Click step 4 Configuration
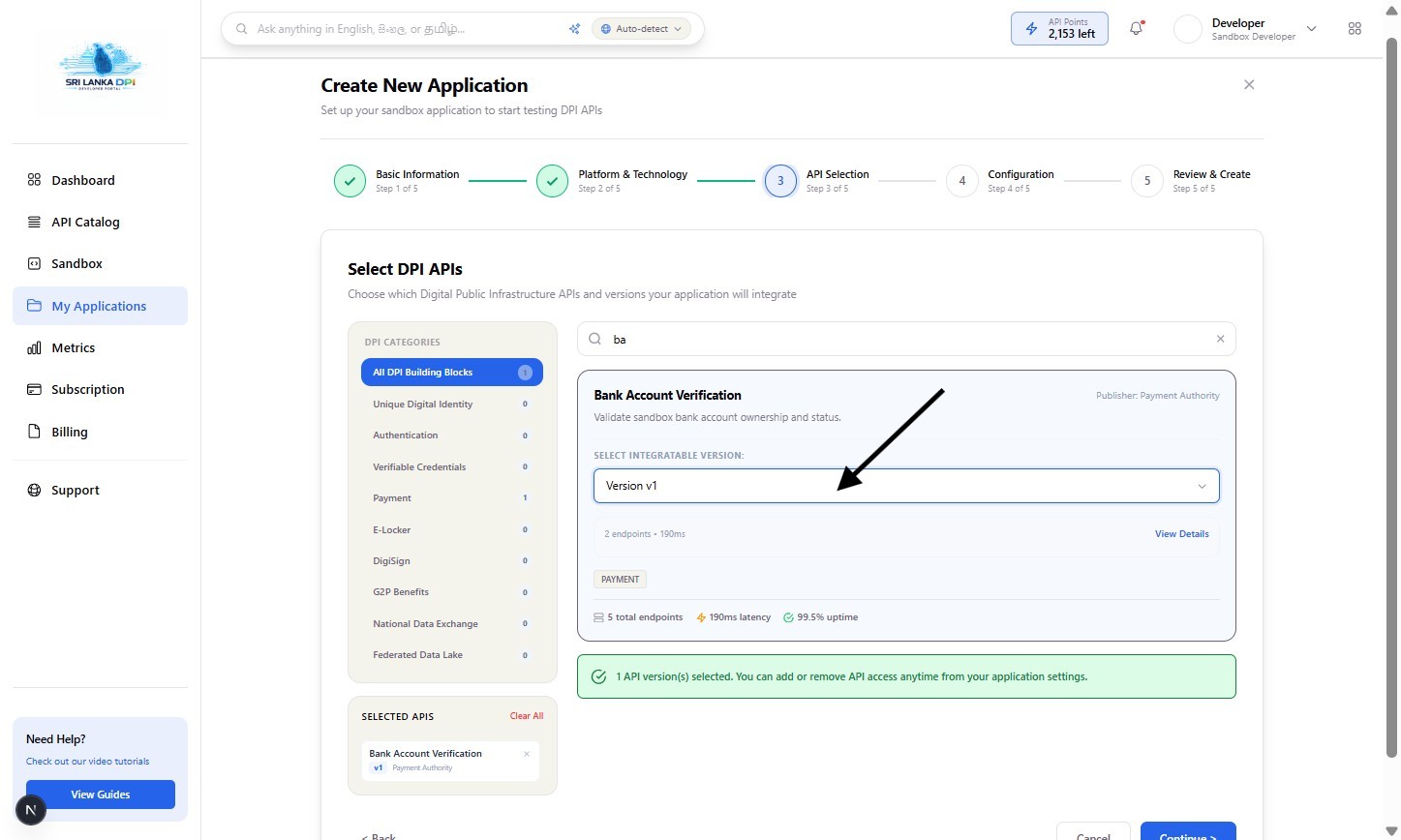The image size is (1401, 840). click(x=1000, y=181)
